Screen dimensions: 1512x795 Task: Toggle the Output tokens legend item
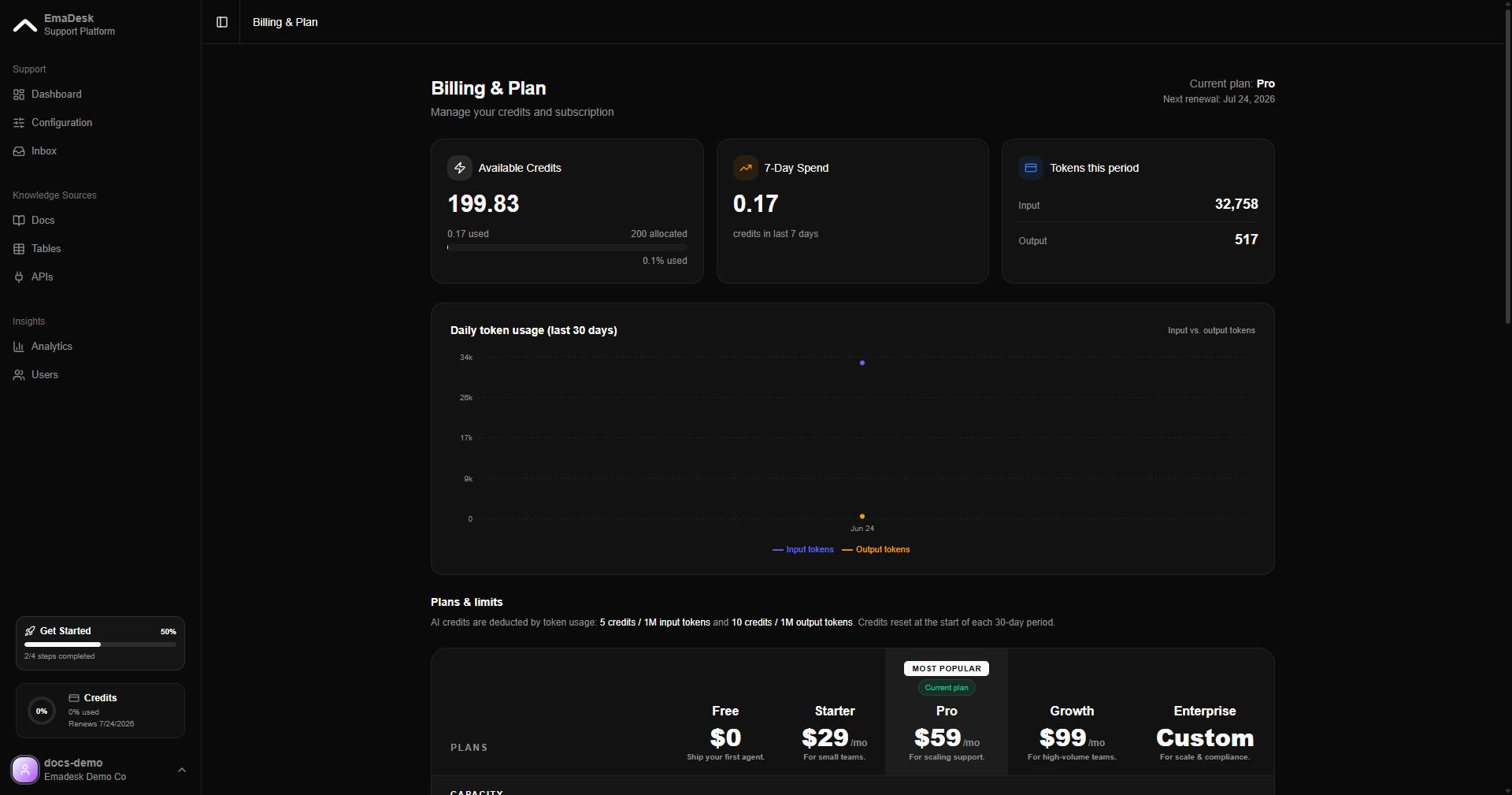click(876, 550)
